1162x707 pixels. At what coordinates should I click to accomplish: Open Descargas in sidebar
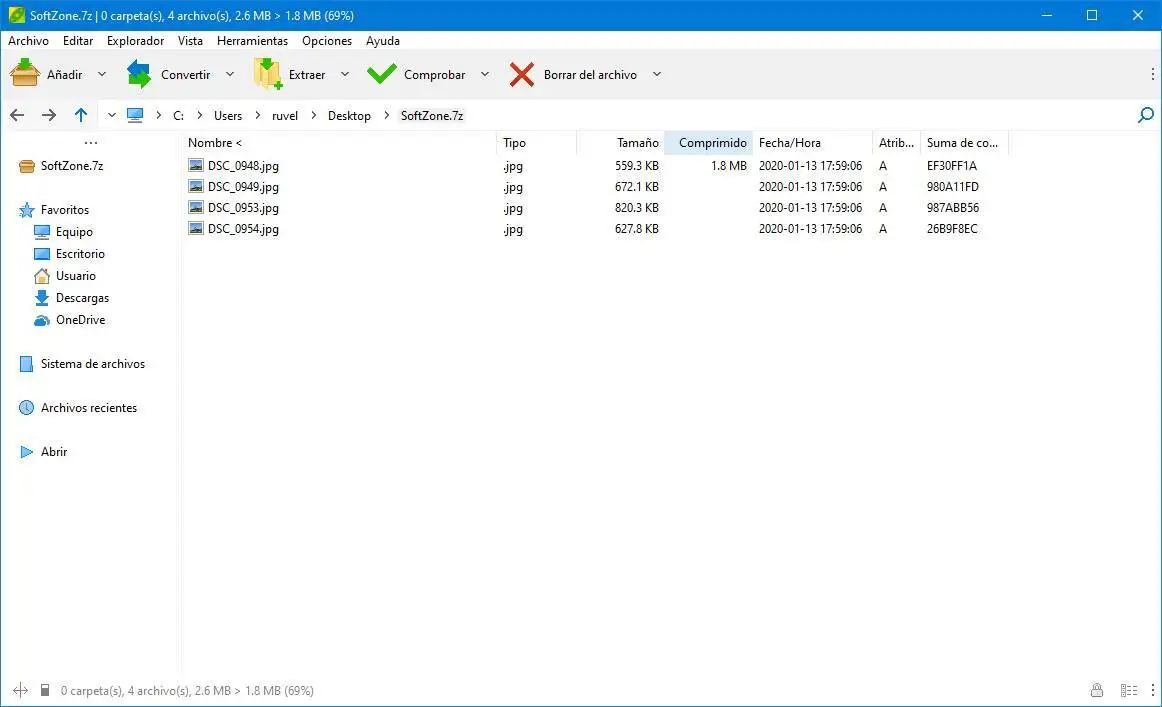tap(82, 298)
